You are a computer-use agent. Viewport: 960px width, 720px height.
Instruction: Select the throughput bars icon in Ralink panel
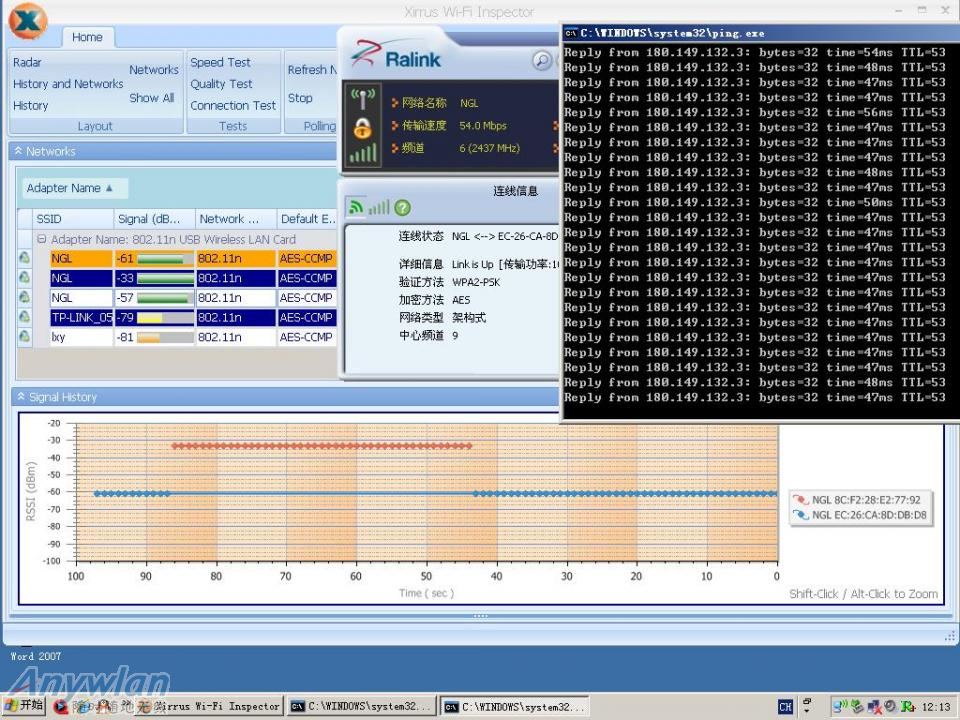pyautogui.click(x=379, y=208)
